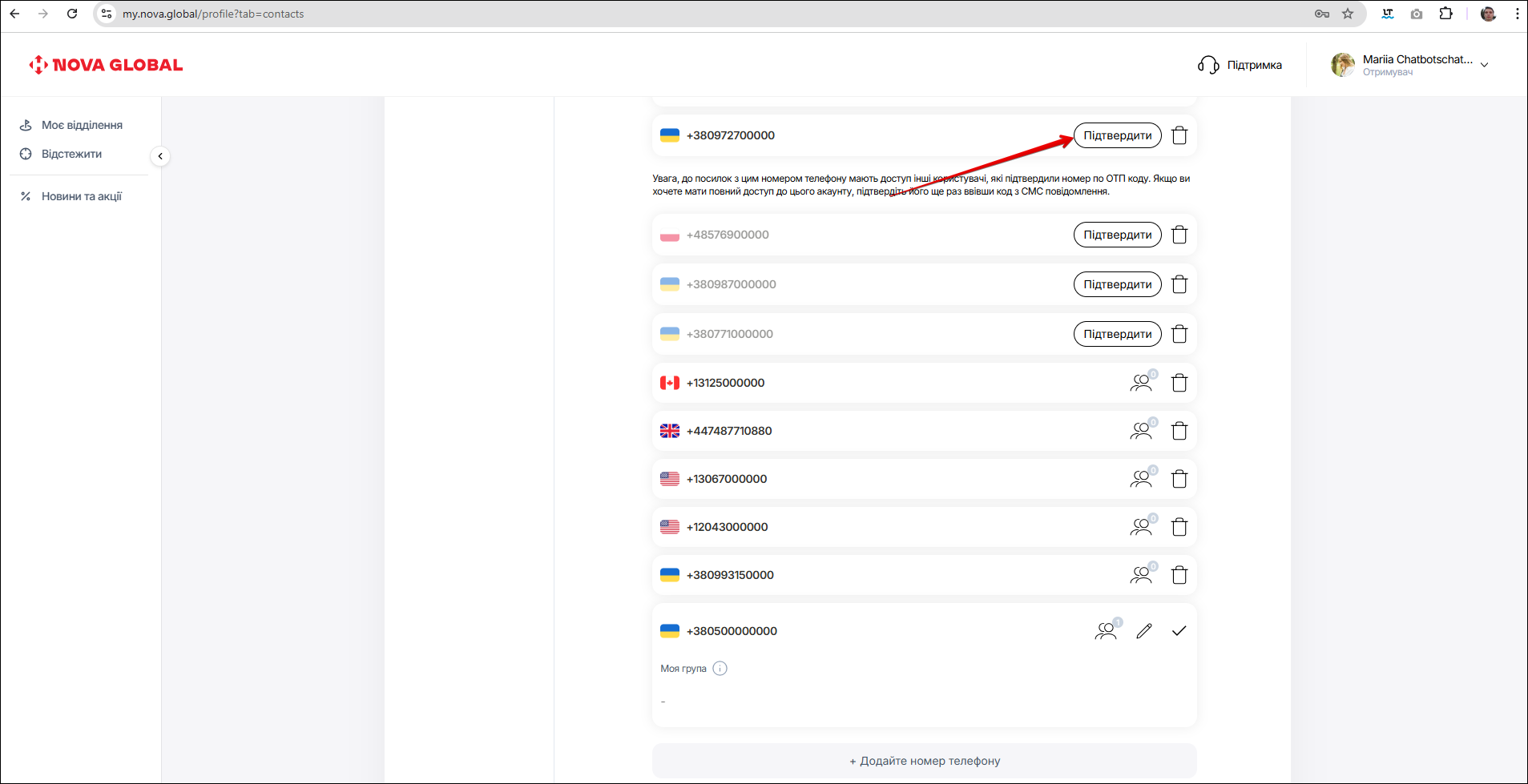Bookmark this page with star icon
Image resolution: width=1528 pixels, height=784 pixels.
1348,14
